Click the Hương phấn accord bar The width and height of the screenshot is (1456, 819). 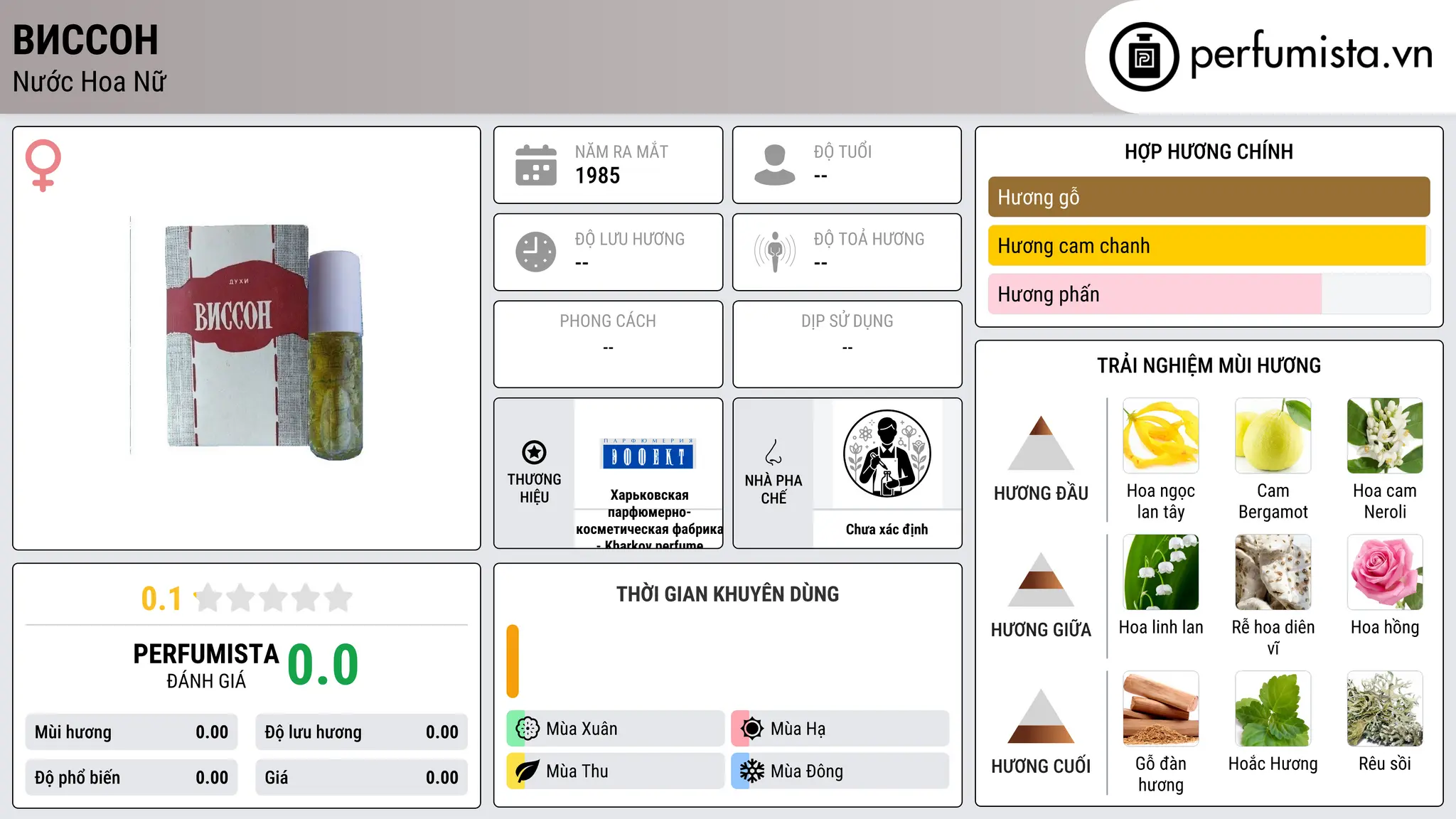[x=1209, y=294]
